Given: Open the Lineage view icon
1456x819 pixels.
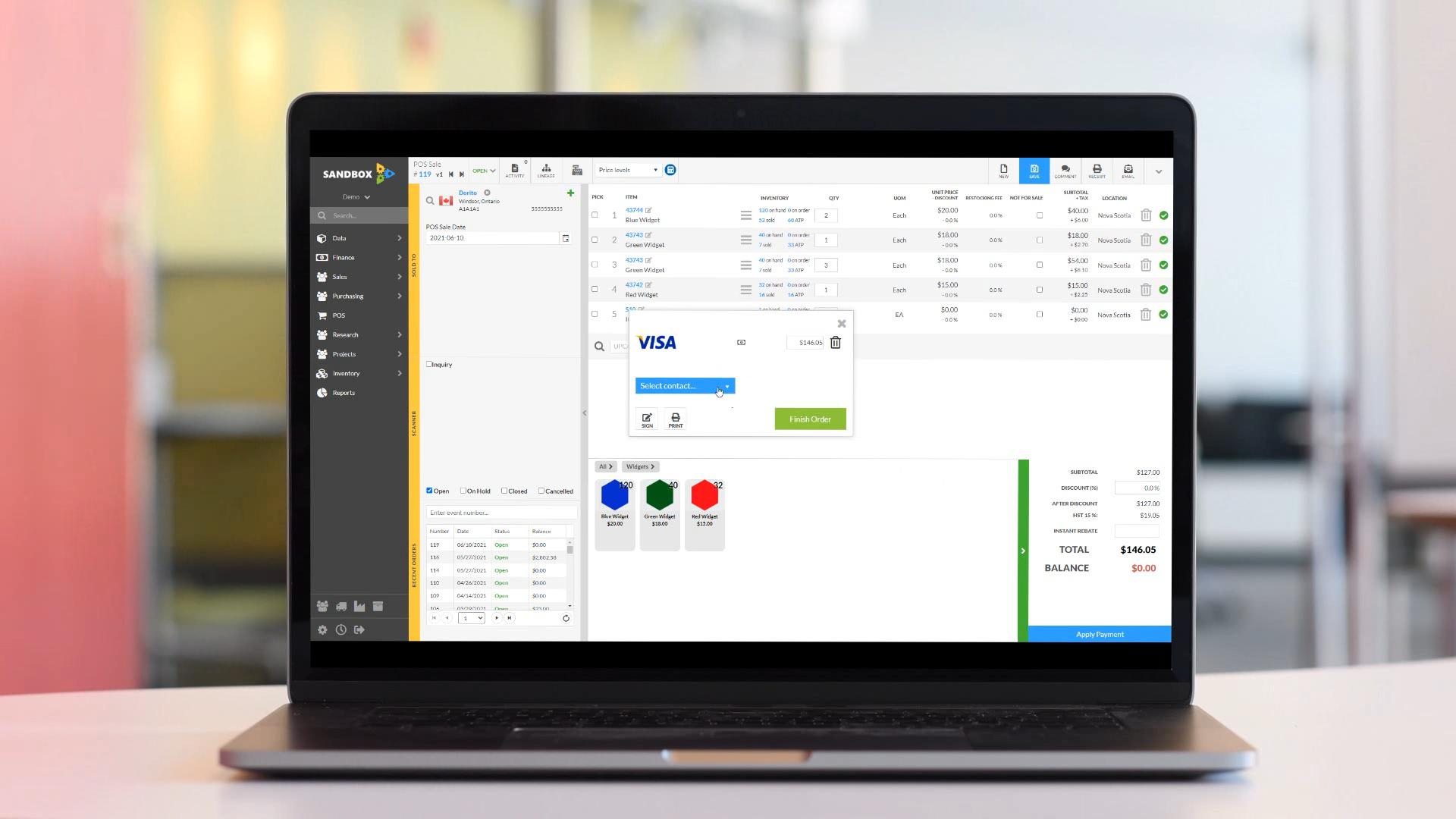Looking at the screenshot, I should pyautogui.click(x=546, y=170).
